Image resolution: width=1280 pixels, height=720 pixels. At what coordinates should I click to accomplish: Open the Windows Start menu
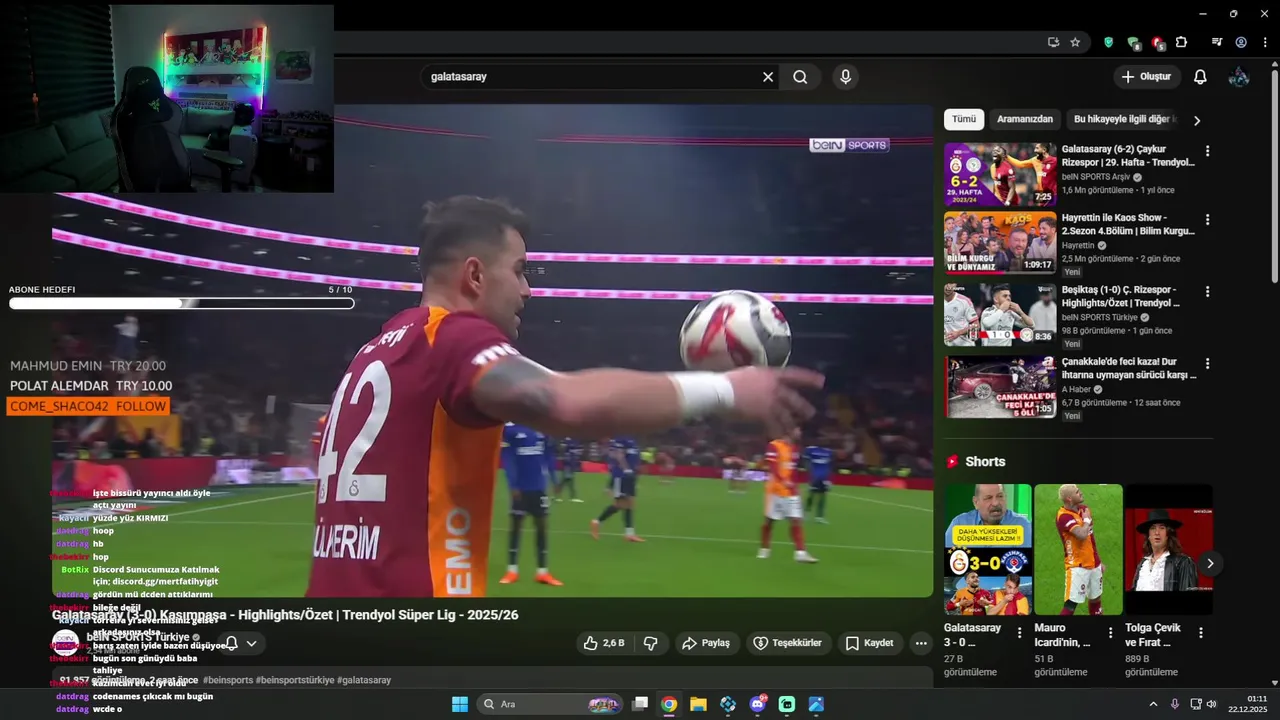click(x=460, y=704)
